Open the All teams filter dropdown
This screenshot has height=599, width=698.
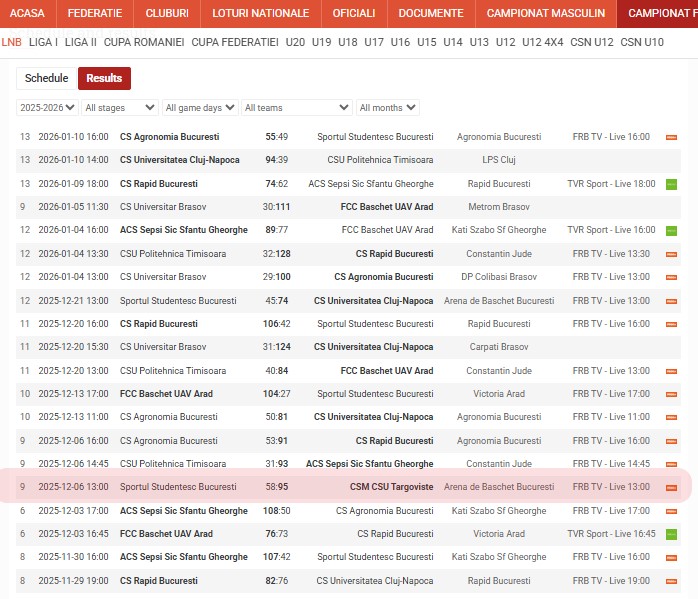297,108
